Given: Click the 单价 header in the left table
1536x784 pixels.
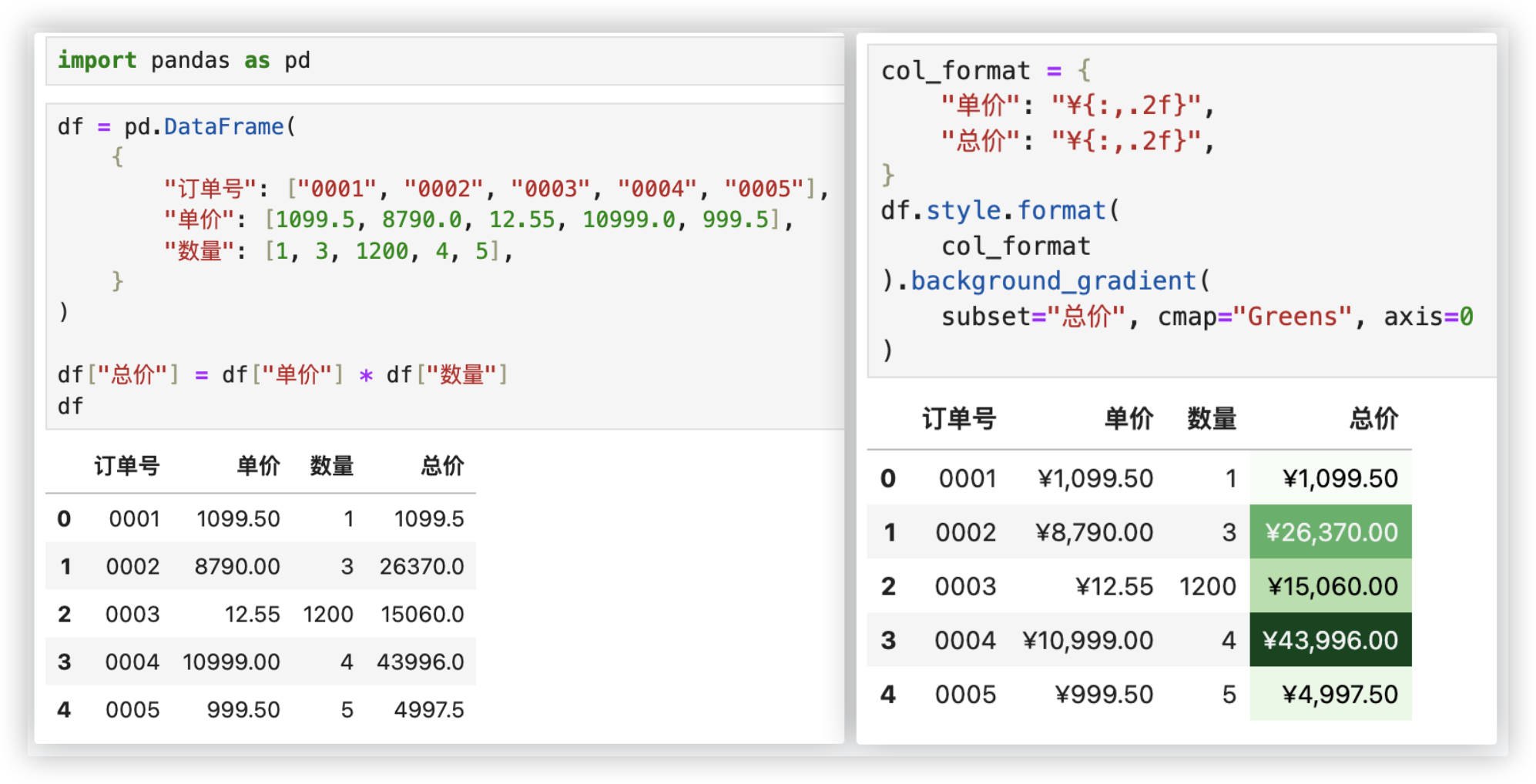Looking at the screenshot, I should [x=258, y=466].
